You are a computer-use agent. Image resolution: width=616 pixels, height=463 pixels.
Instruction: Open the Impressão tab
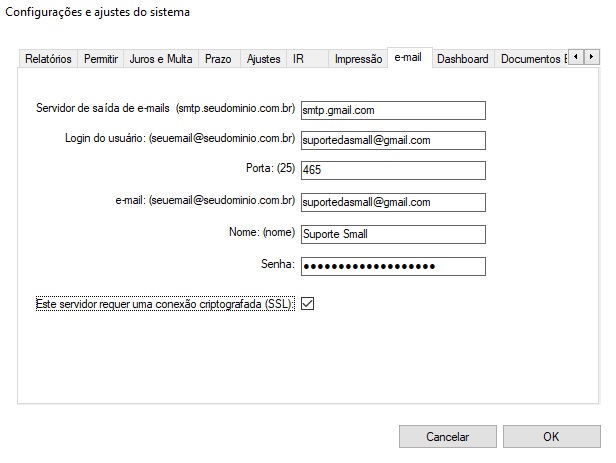[358, 60]
